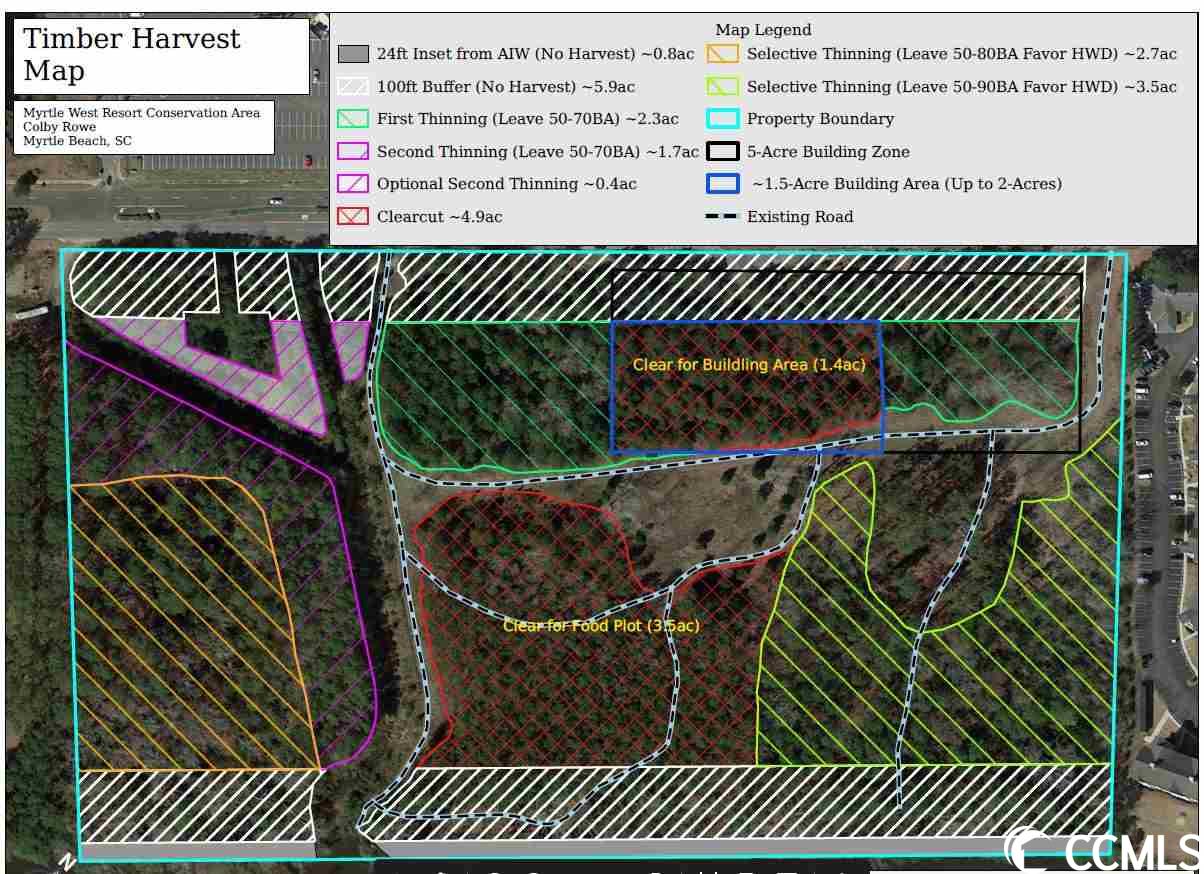Viewport: 1204px width, 874px height.
Task: Click the Clear for Food Plot (3.5ac) label
Action: tap(600, 626)
